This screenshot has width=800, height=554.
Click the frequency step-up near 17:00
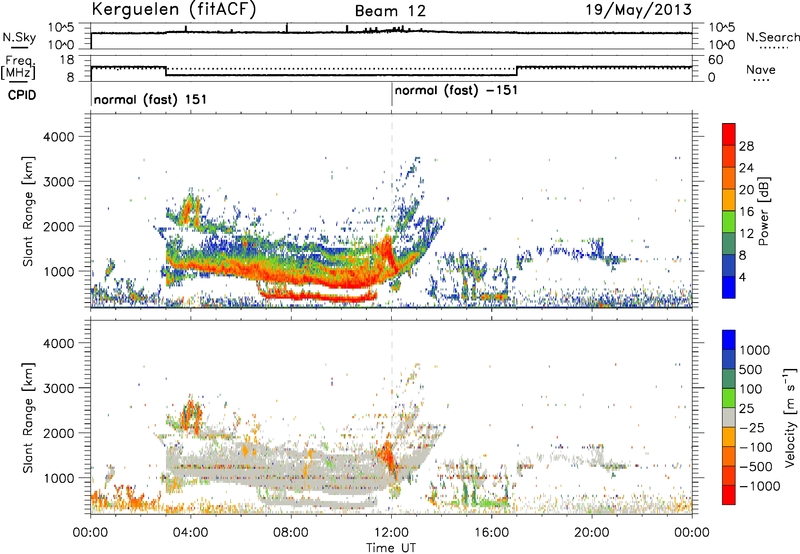[x=517, y=71]
